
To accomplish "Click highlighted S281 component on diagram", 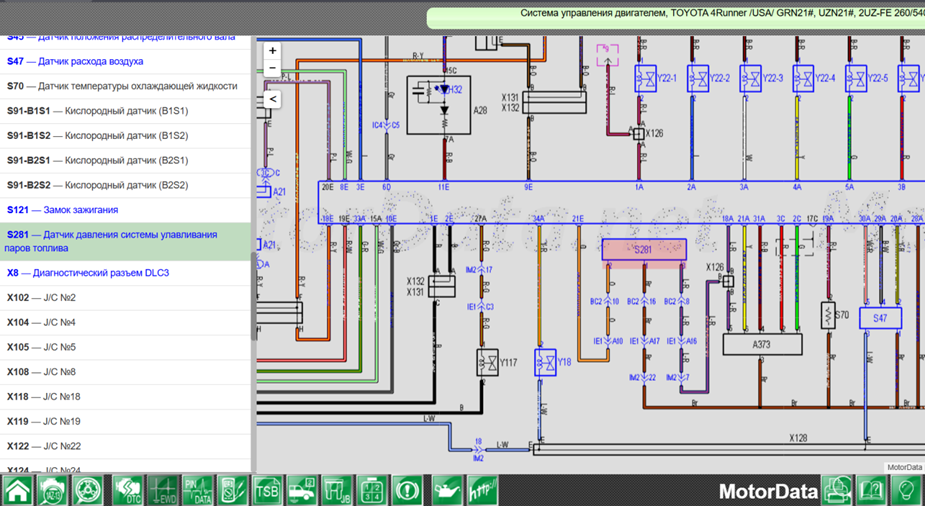I will pos(644,249).
